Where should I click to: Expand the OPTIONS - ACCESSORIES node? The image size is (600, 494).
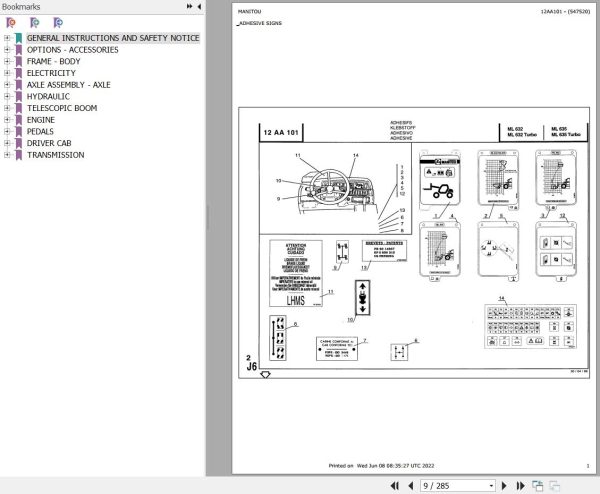point(7,50)
